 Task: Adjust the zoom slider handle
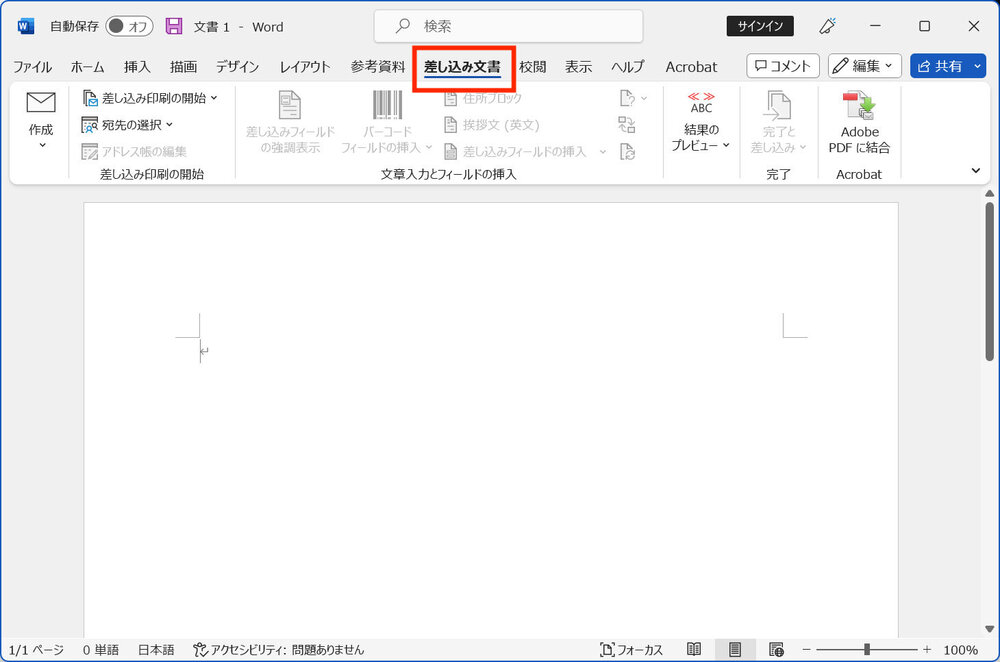tap(867, 650)
